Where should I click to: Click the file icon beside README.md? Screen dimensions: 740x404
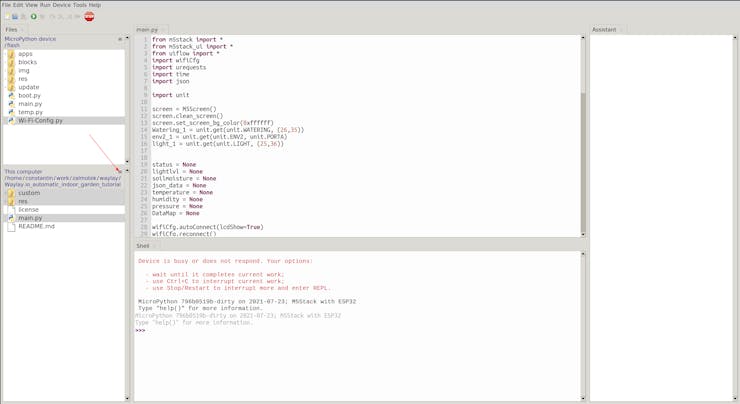tap(11, 227)
